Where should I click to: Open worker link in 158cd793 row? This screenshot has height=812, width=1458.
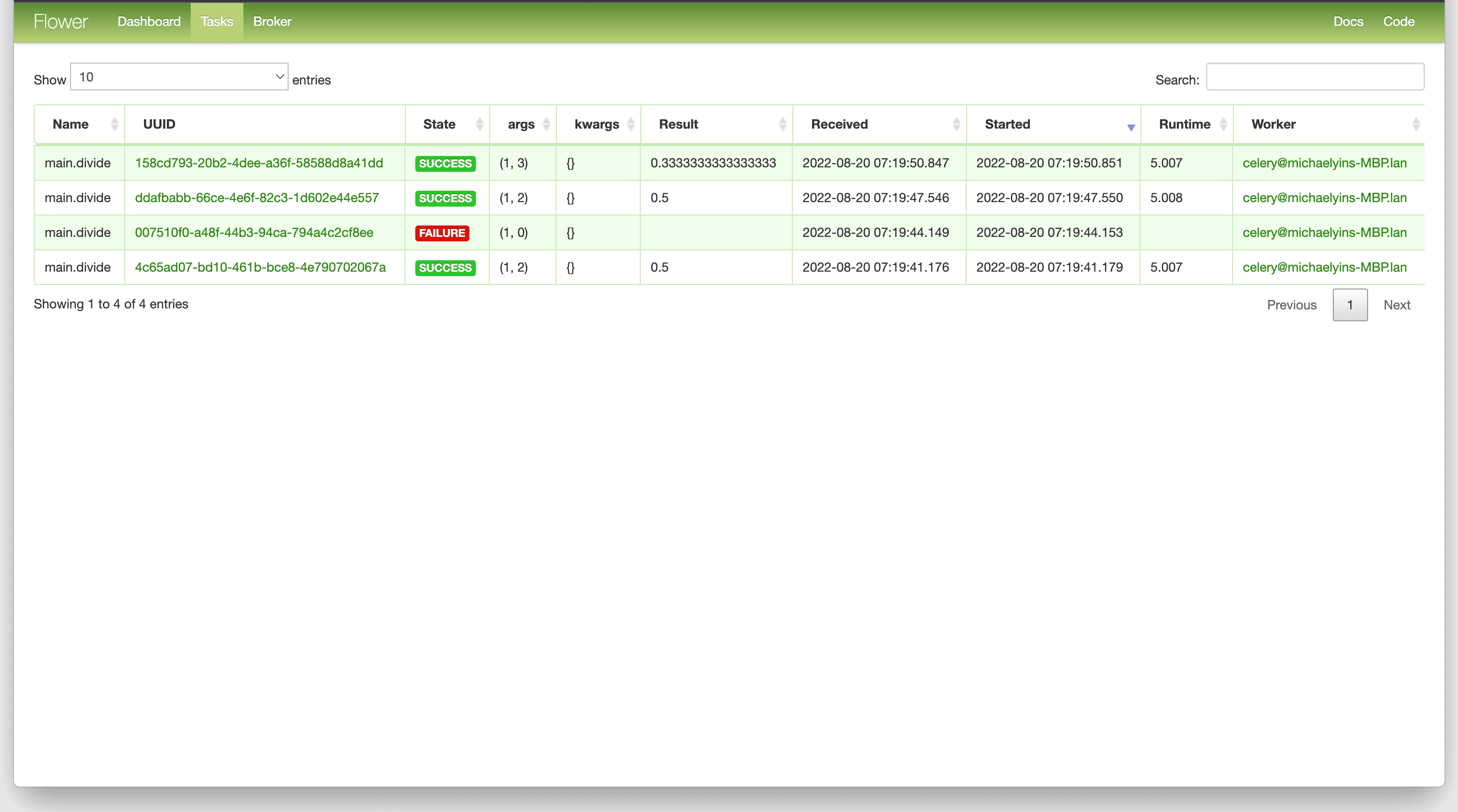click(x=1324, y=163)
